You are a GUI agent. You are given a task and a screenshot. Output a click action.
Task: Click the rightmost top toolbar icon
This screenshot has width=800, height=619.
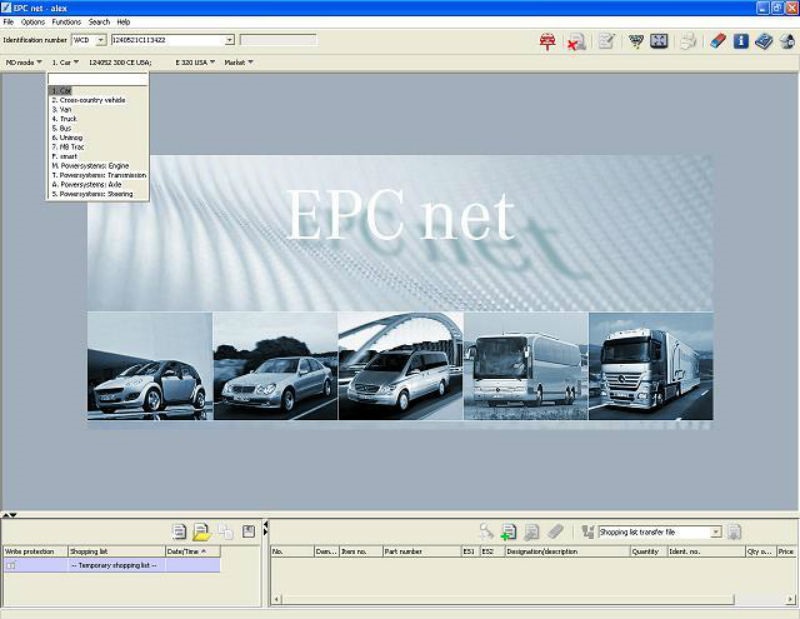[787, 41]
